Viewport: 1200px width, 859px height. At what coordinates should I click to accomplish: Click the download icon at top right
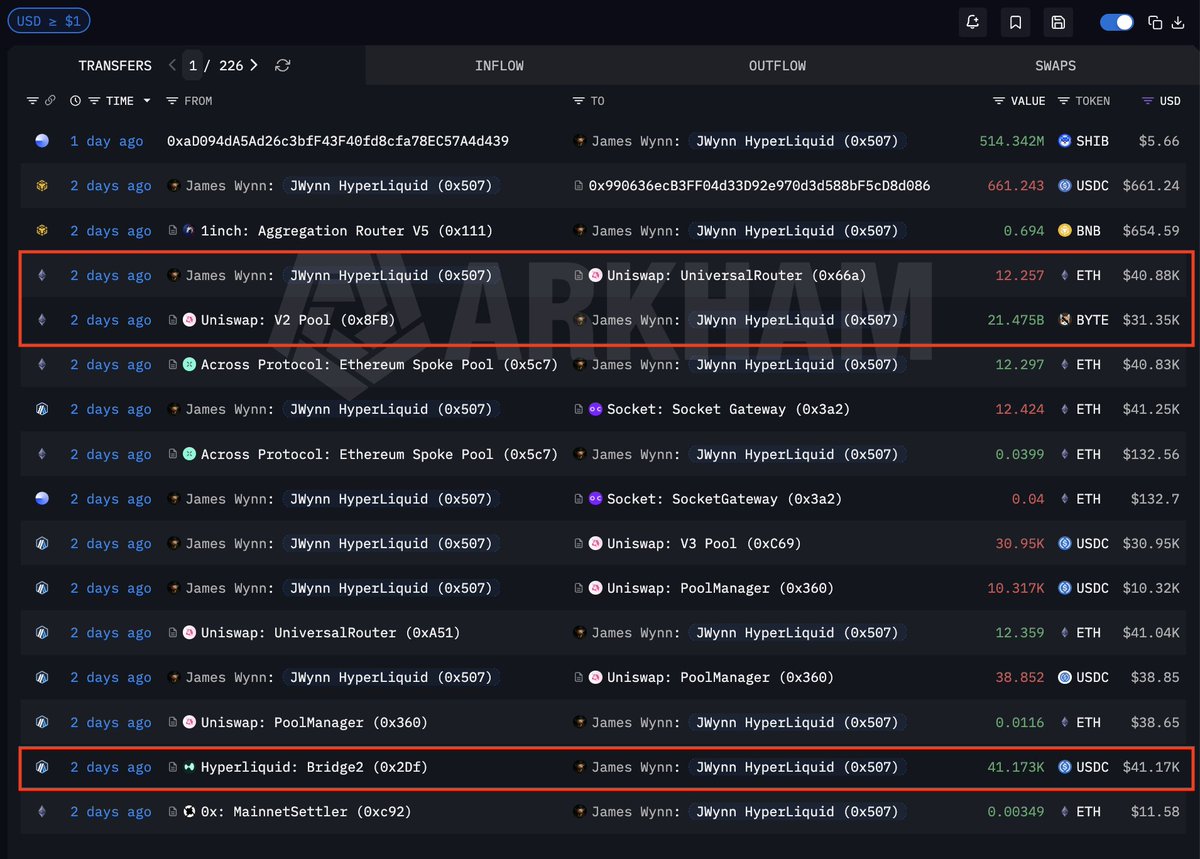pos(1177,22)
